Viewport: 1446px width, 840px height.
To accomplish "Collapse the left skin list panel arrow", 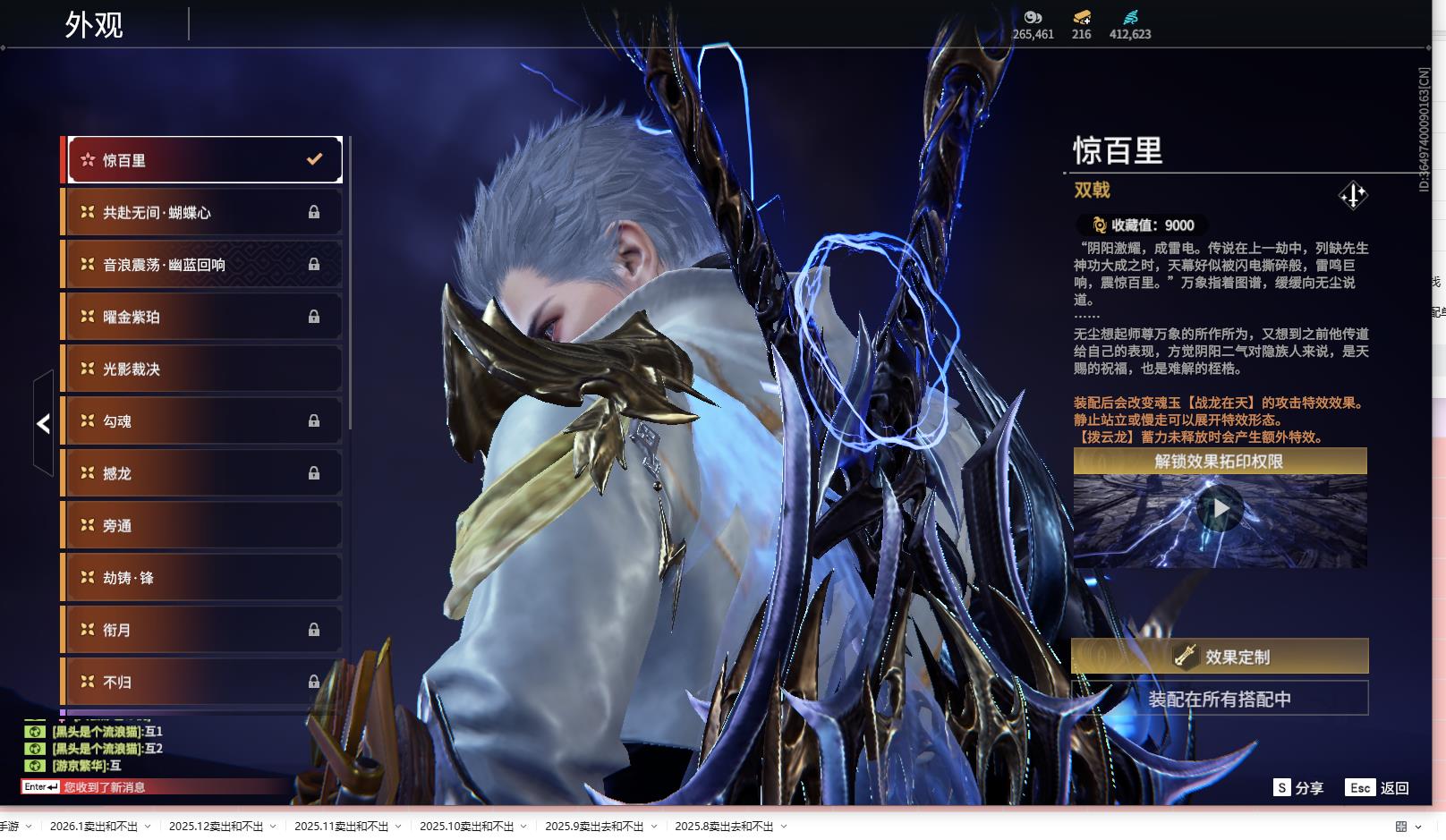I will pos(43,423).
